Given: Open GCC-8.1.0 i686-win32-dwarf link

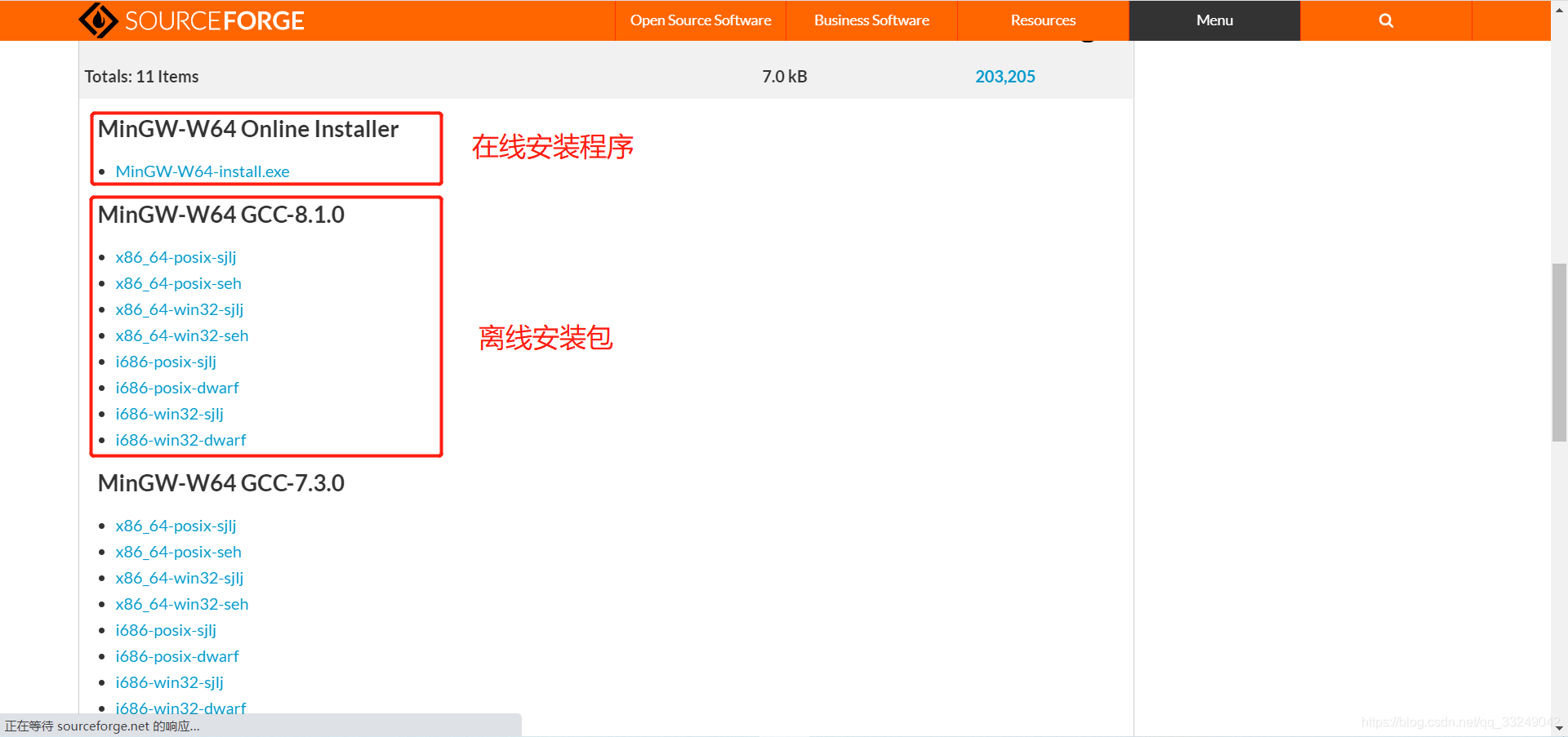Looking at the screenshot, I should [180, 440].
